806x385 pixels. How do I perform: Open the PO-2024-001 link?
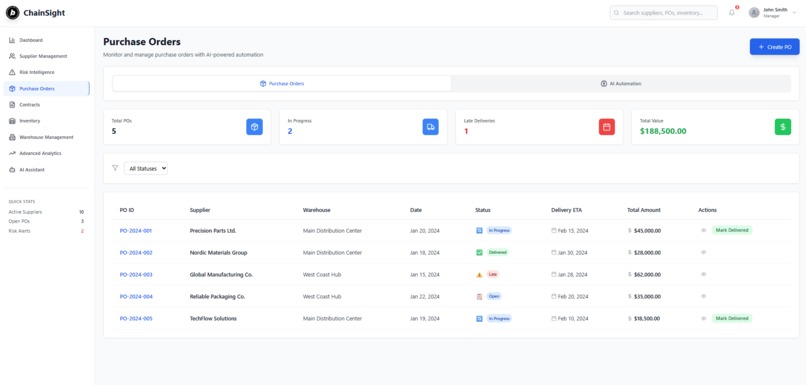[x=136, y=231]
